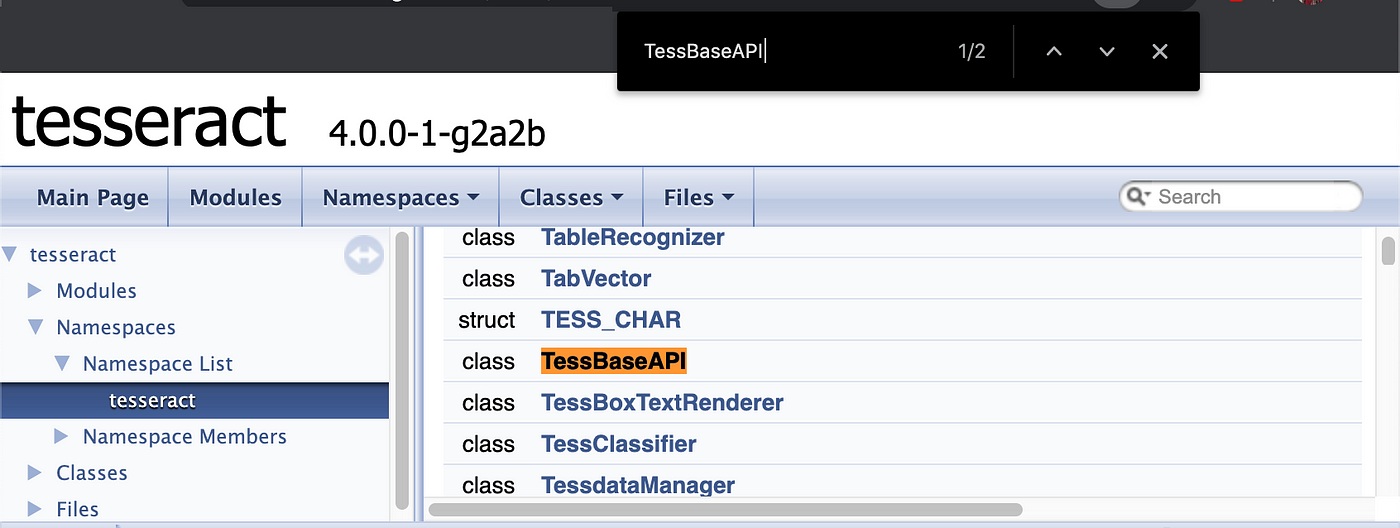Screen dimensions: 1400x528
Task: Open the Files dropdown menu
Action: (x=698, y=198)
